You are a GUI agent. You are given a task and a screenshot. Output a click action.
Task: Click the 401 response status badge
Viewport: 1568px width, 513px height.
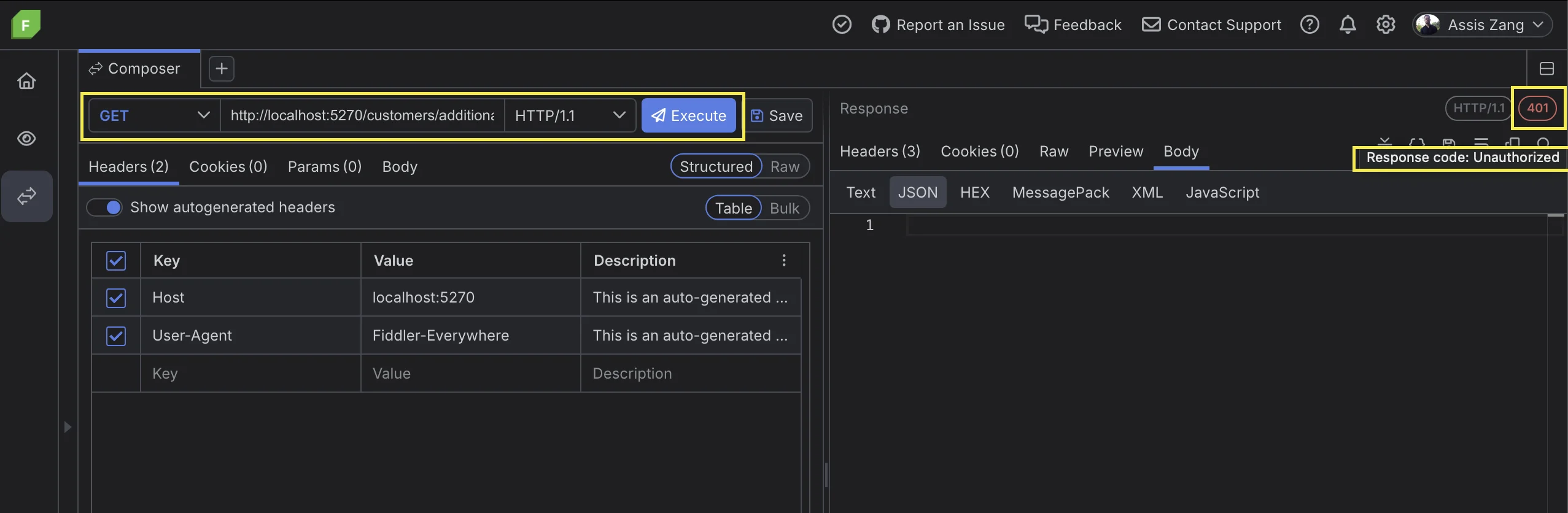click(1538, 108)
